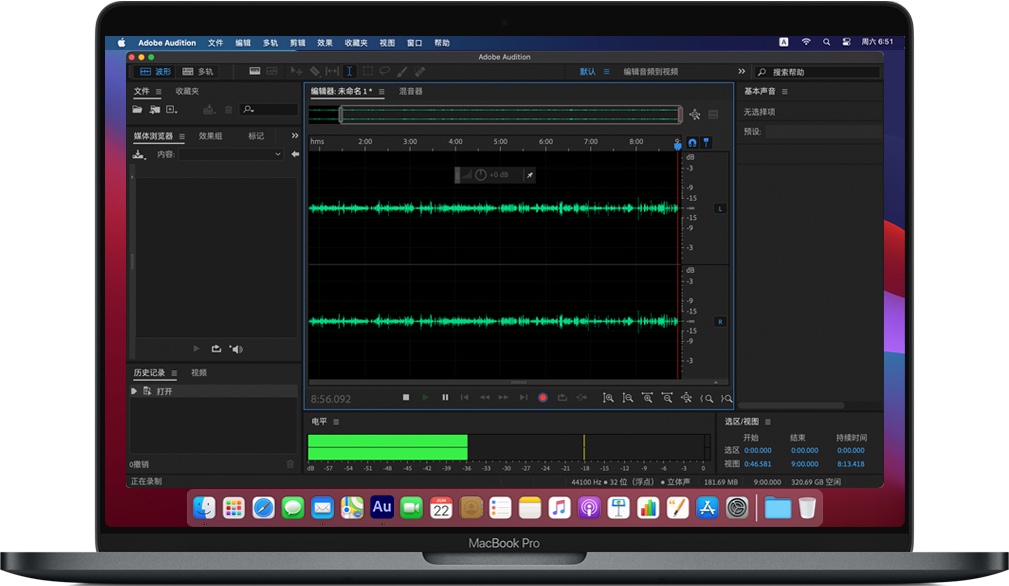Switch to 多轨 multitrack view
1009x586 pixels.
pyautogui.click(x=203, y=71)
